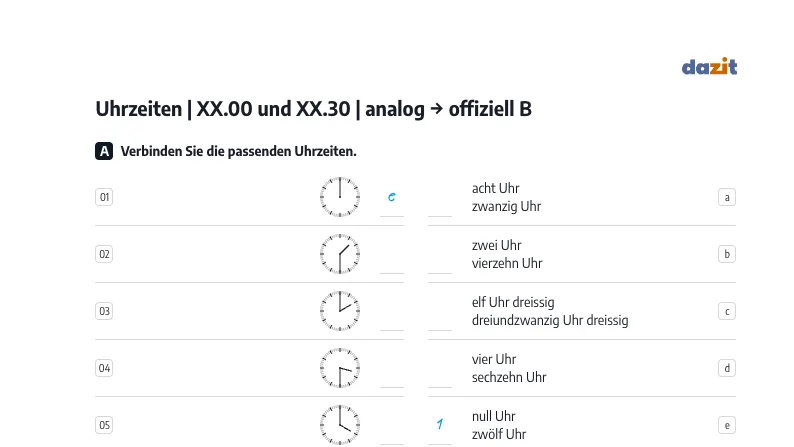Select the row 05 analog clock
This screenshot has width=794, height=447.
(340, 425)
